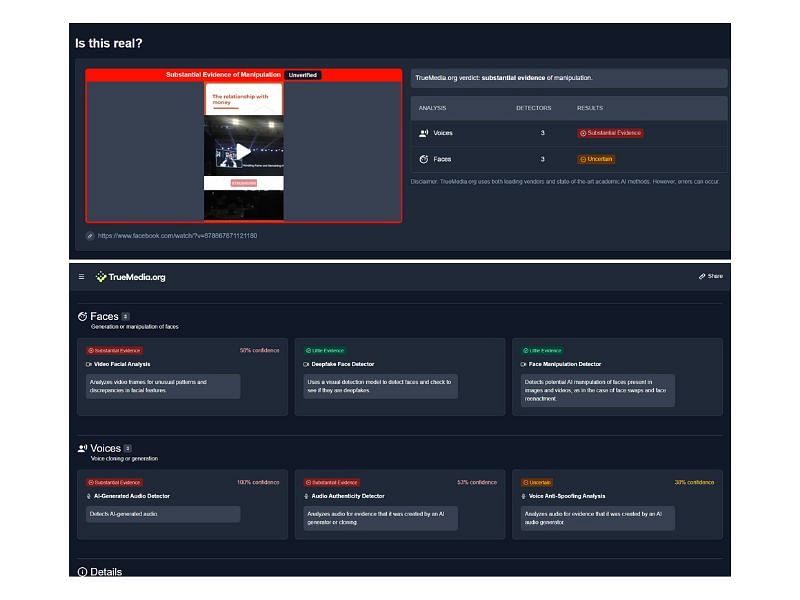Image resolution: width=800 pixels, height=600 pixels.
Task: Click the Is this real? heading
Action: click(109, 43)
